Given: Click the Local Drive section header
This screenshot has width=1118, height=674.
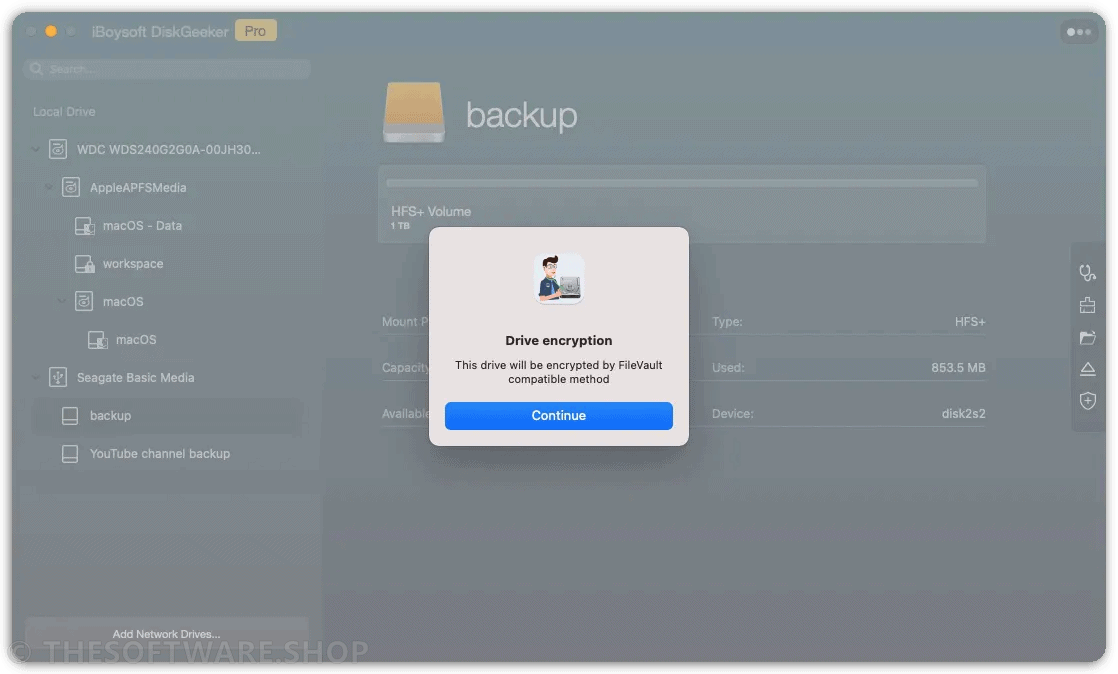Looking at the screenshot, I should [64, 112].
